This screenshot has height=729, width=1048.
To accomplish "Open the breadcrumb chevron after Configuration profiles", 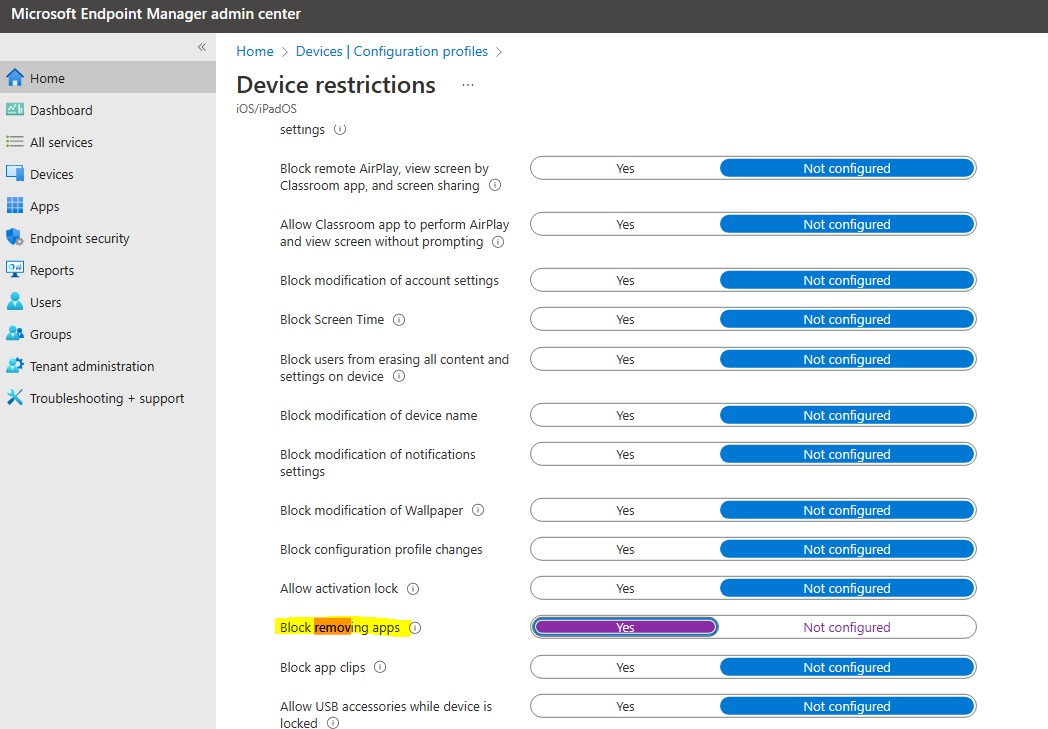I will 499,51.
